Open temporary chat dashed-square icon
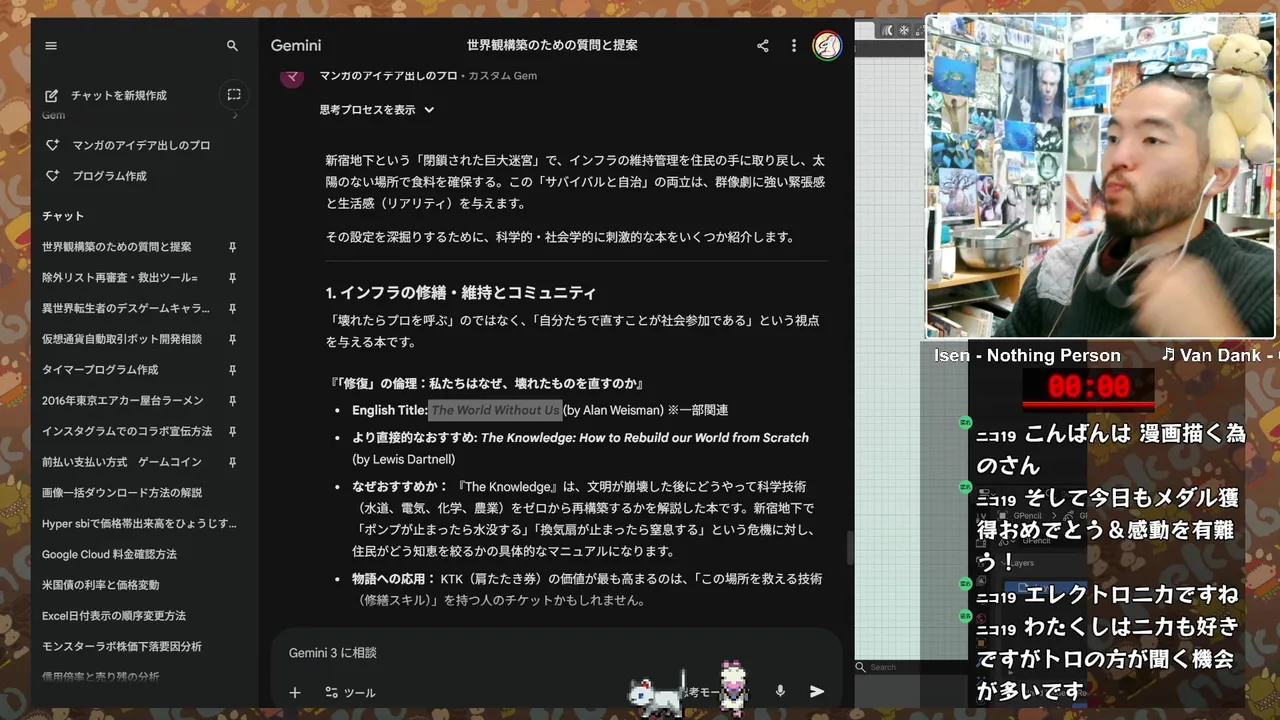The height and width of the screenshot is (720, 1280). tap(233, 95)
